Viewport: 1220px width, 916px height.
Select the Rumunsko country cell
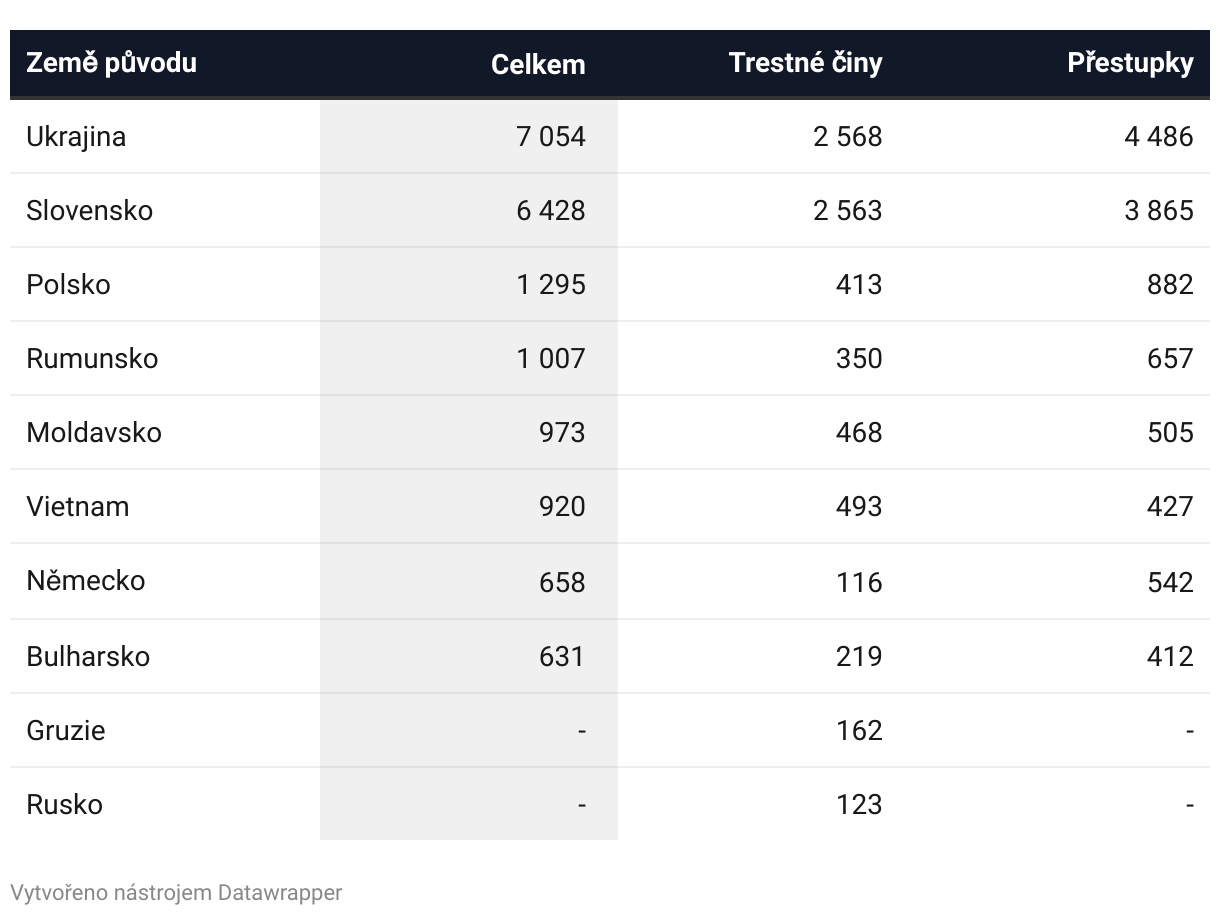(x=92, y=358)
